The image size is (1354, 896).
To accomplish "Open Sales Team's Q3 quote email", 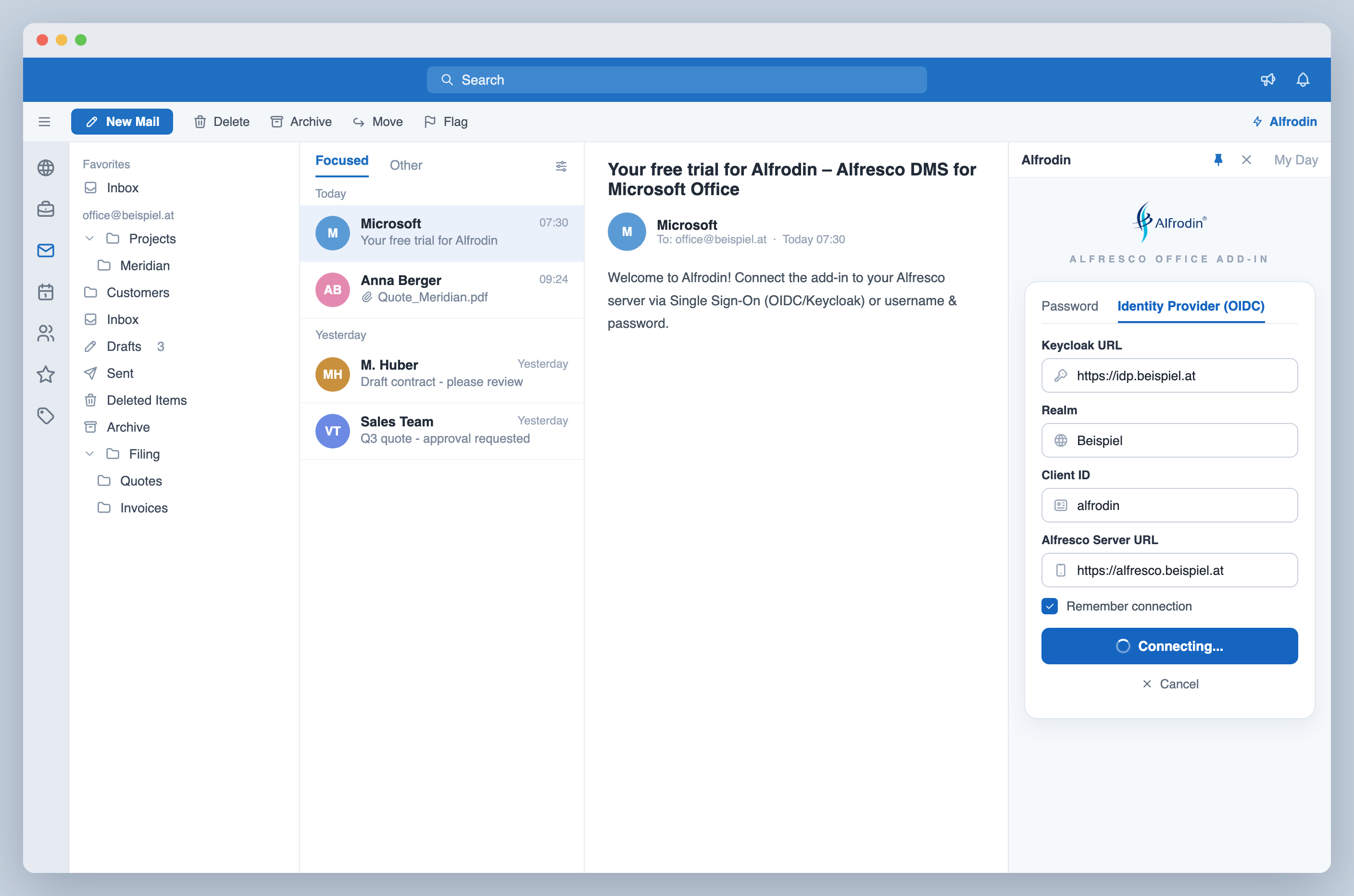I will coord(442,431).
